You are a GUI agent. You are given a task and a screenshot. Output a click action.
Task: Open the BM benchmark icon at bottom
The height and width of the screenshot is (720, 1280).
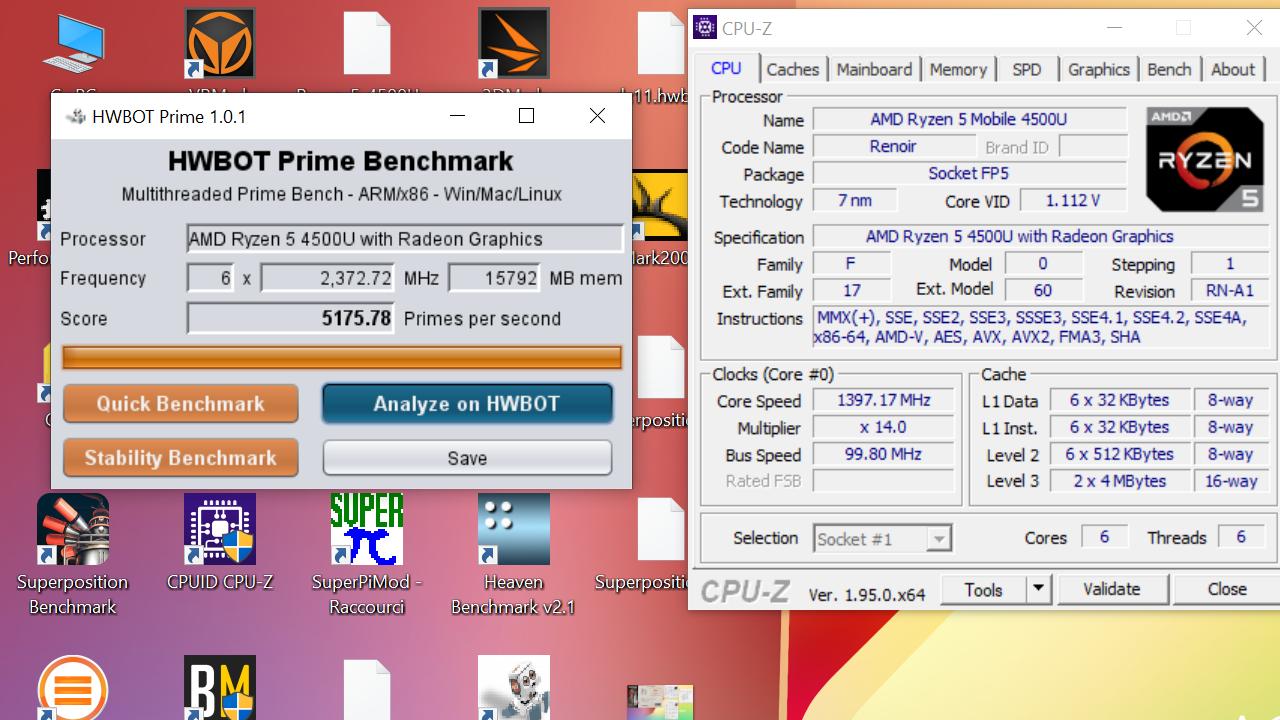[x=220, y=688]
